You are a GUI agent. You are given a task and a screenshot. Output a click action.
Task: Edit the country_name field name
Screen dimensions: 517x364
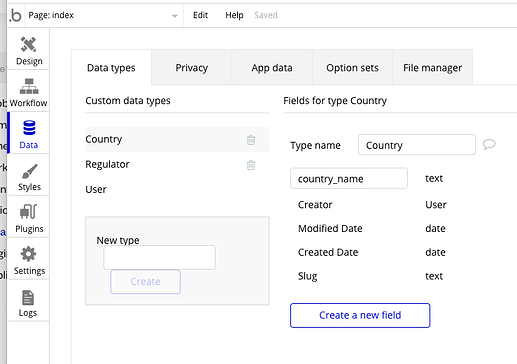[x=349, y=179]
